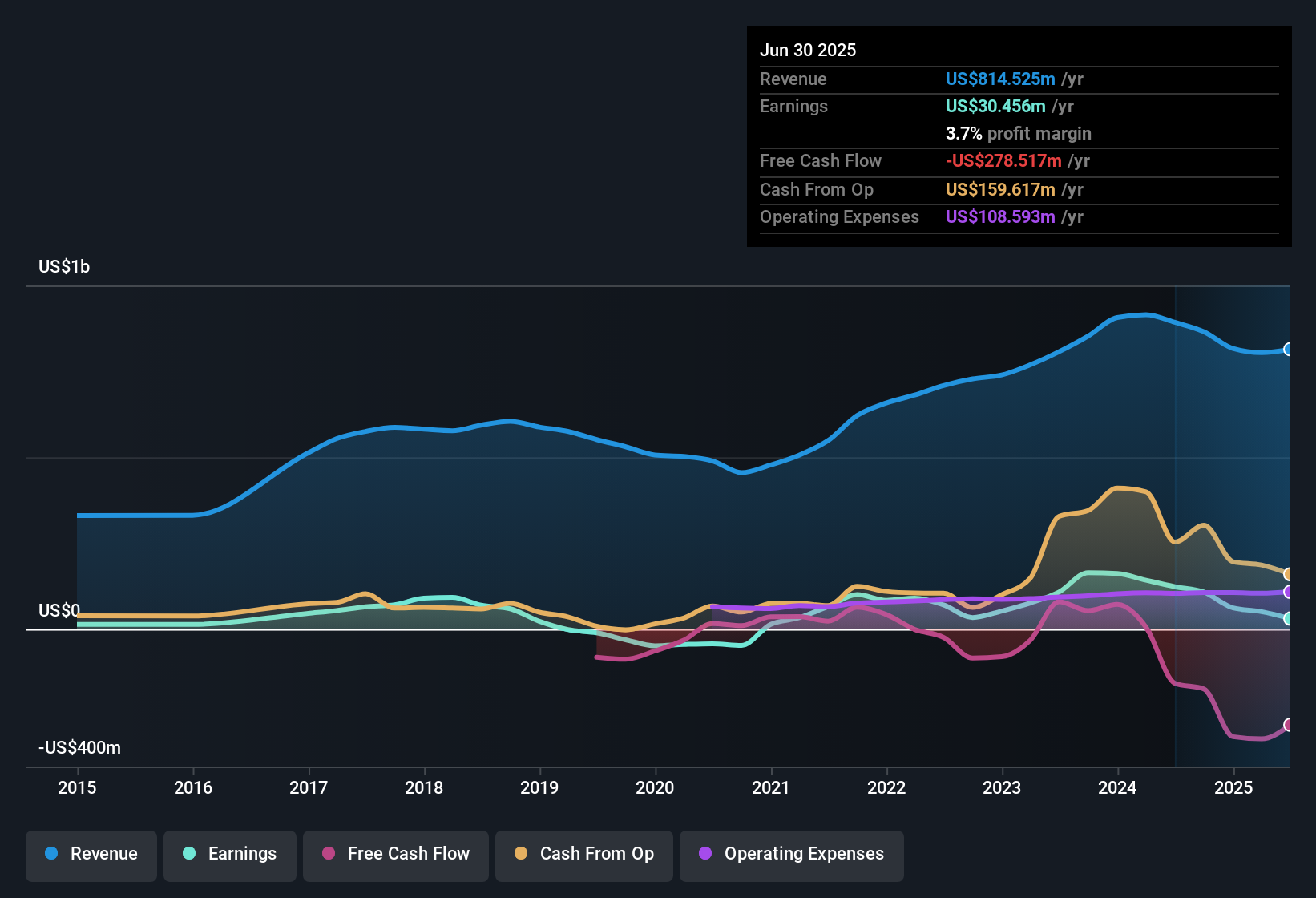The image size is (1316, 898).
Task: Click the Cash From Op legend button
Action: point(583,854)
